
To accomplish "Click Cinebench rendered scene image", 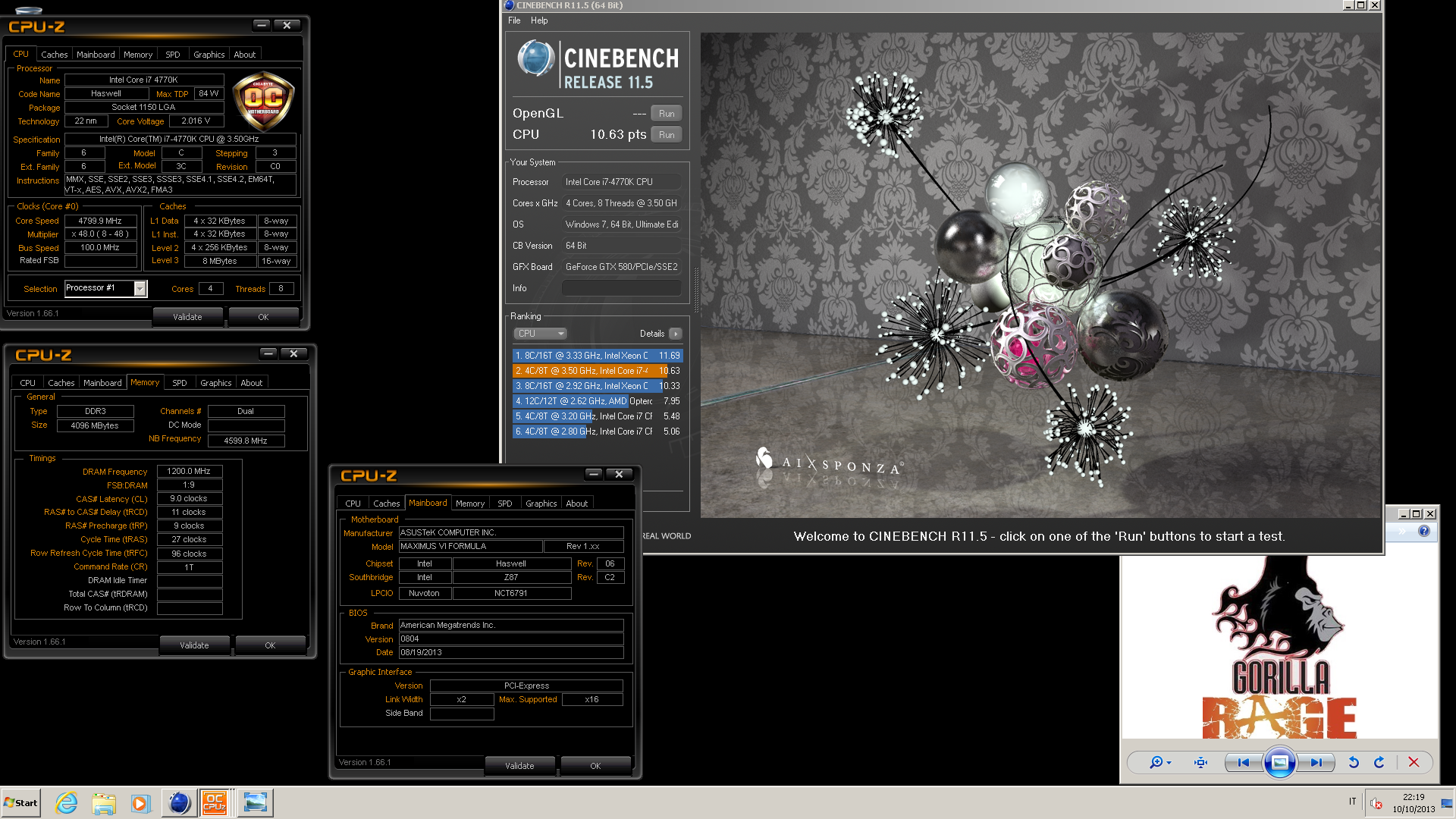I will coord(1040,275).
